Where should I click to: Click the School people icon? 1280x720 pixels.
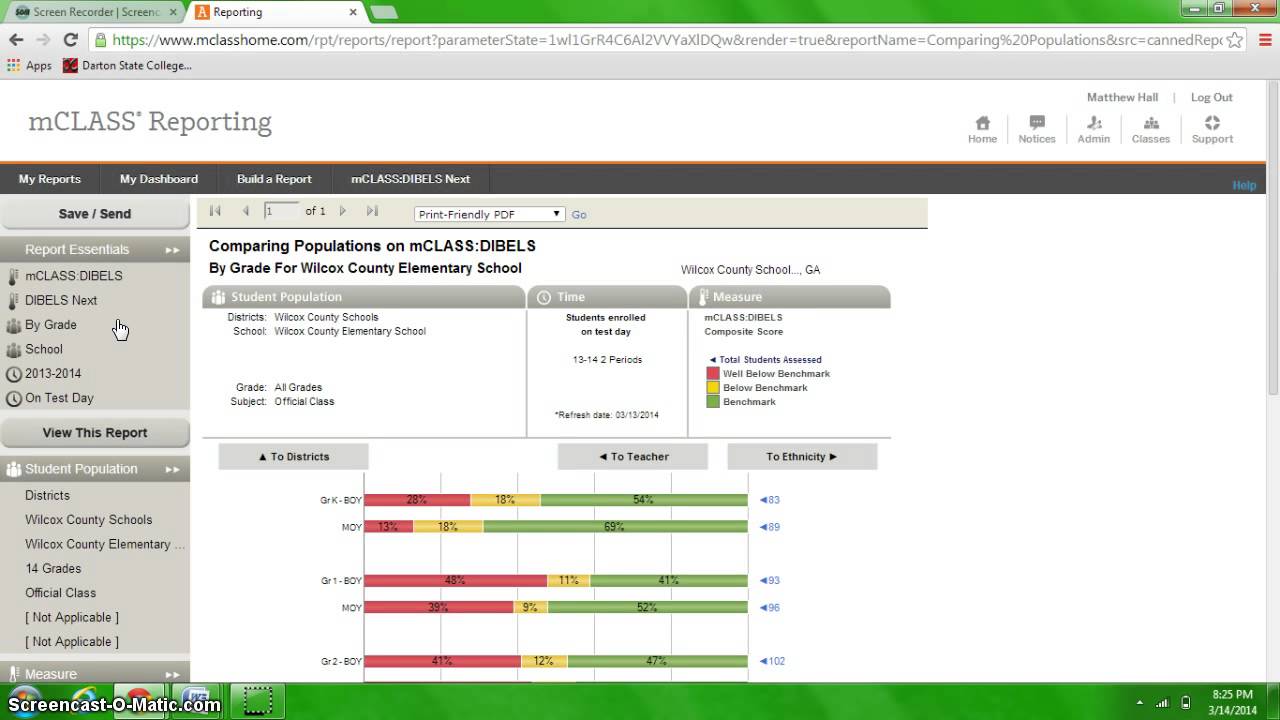click(13, 350)
